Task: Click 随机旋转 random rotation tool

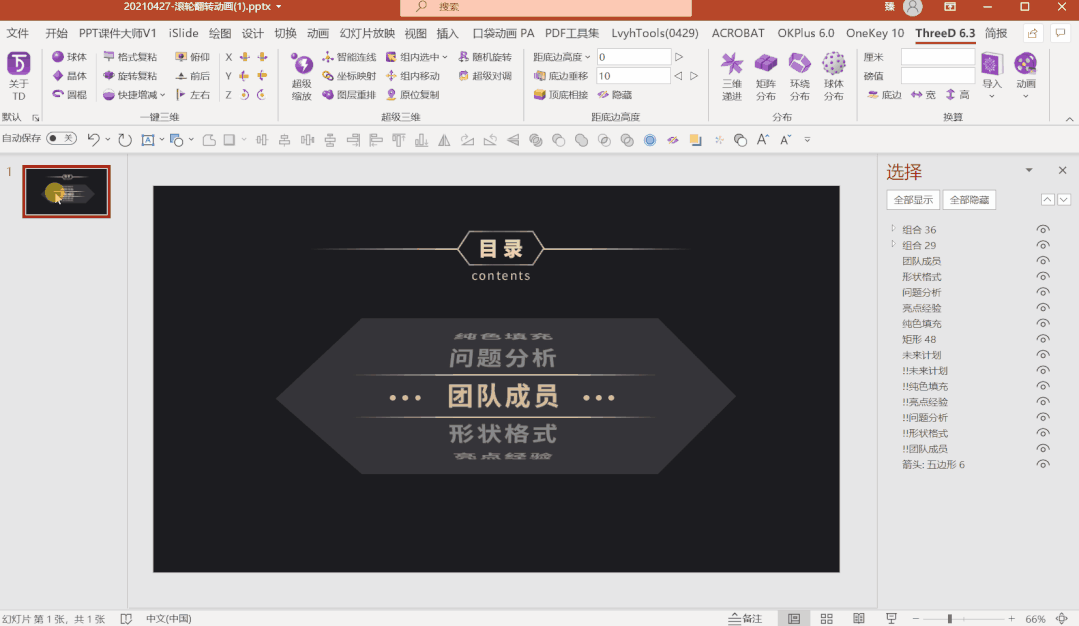Action: pos(485,57)
